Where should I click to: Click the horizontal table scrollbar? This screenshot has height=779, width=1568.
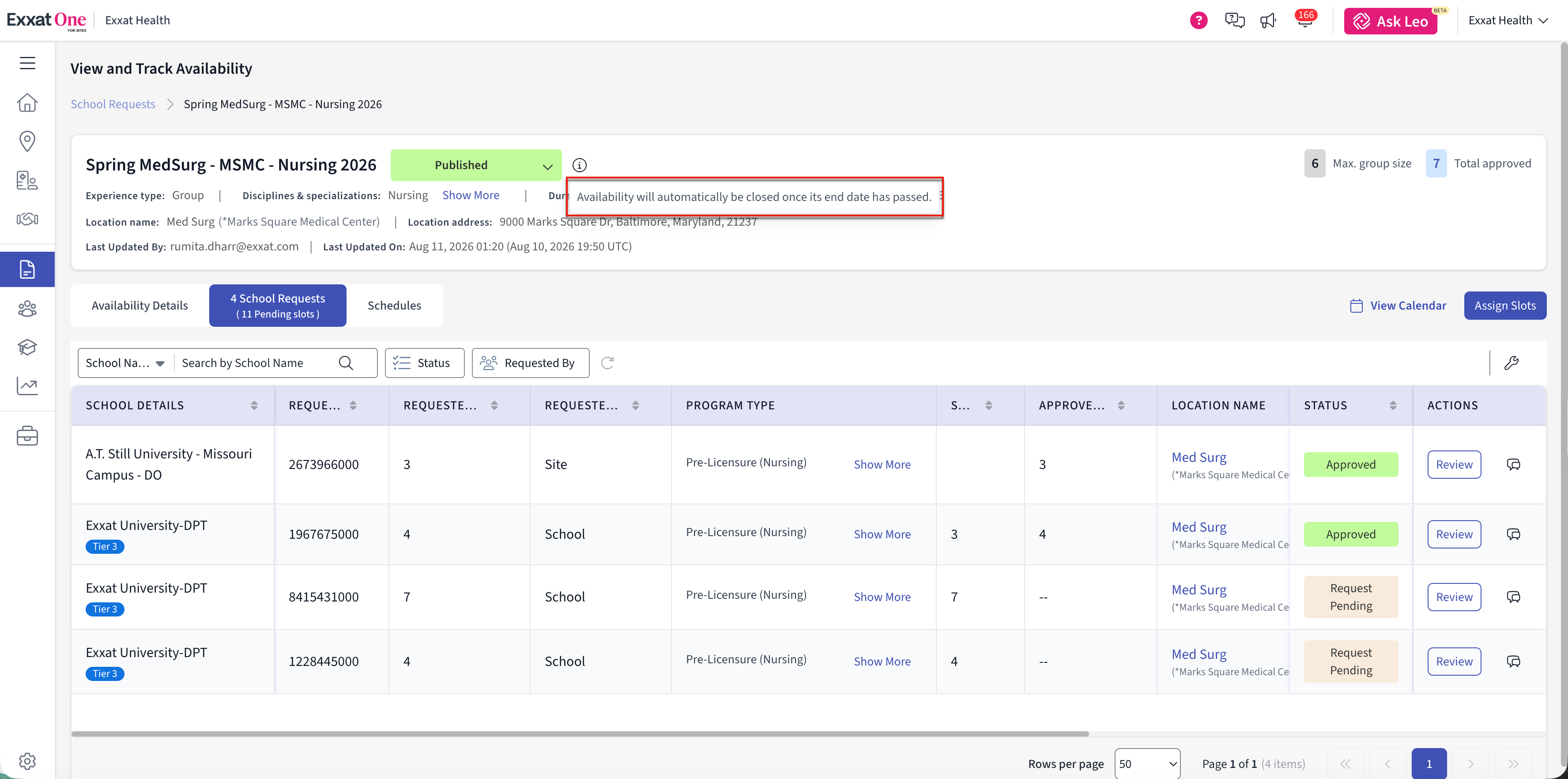(x=580, y=734)
